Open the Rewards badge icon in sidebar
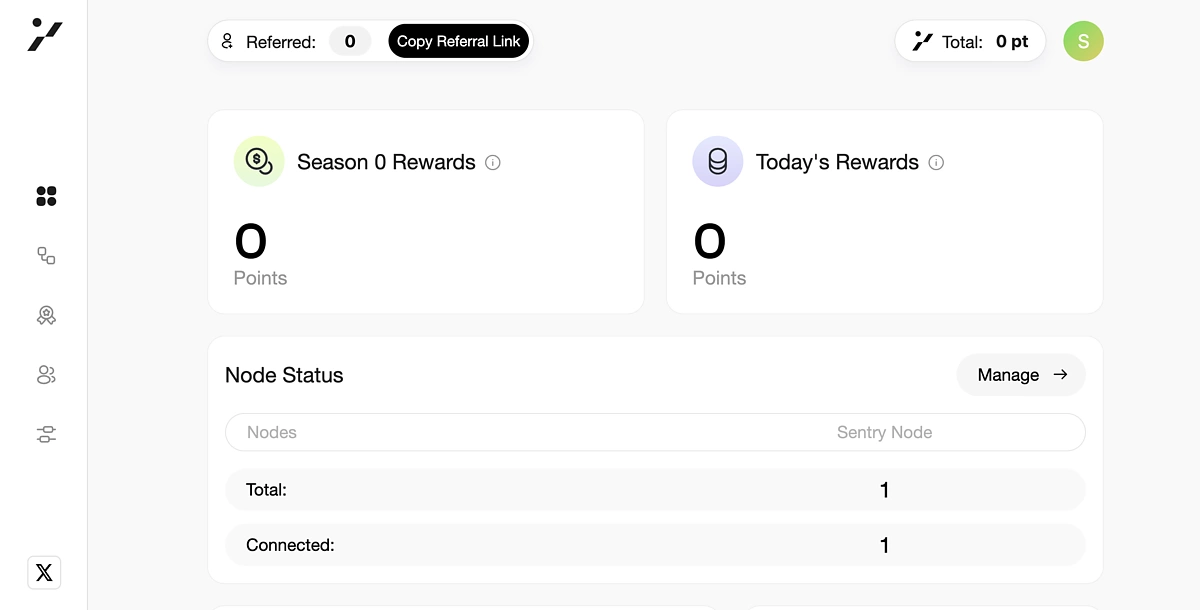The height and width of the screenshot is (610, 1200). 46,316
